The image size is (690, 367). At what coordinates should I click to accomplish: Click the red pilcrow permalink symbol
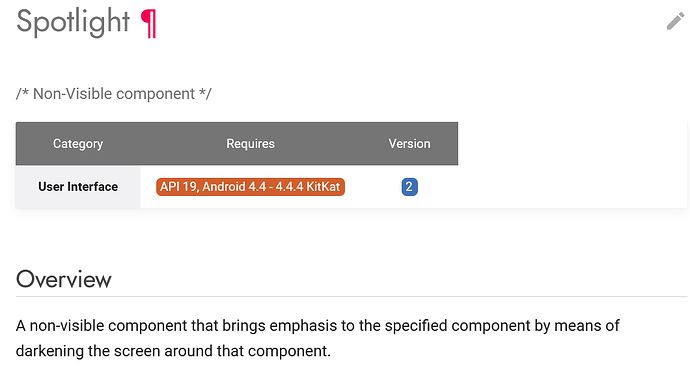pyautogui.click(x=148, y=24)
